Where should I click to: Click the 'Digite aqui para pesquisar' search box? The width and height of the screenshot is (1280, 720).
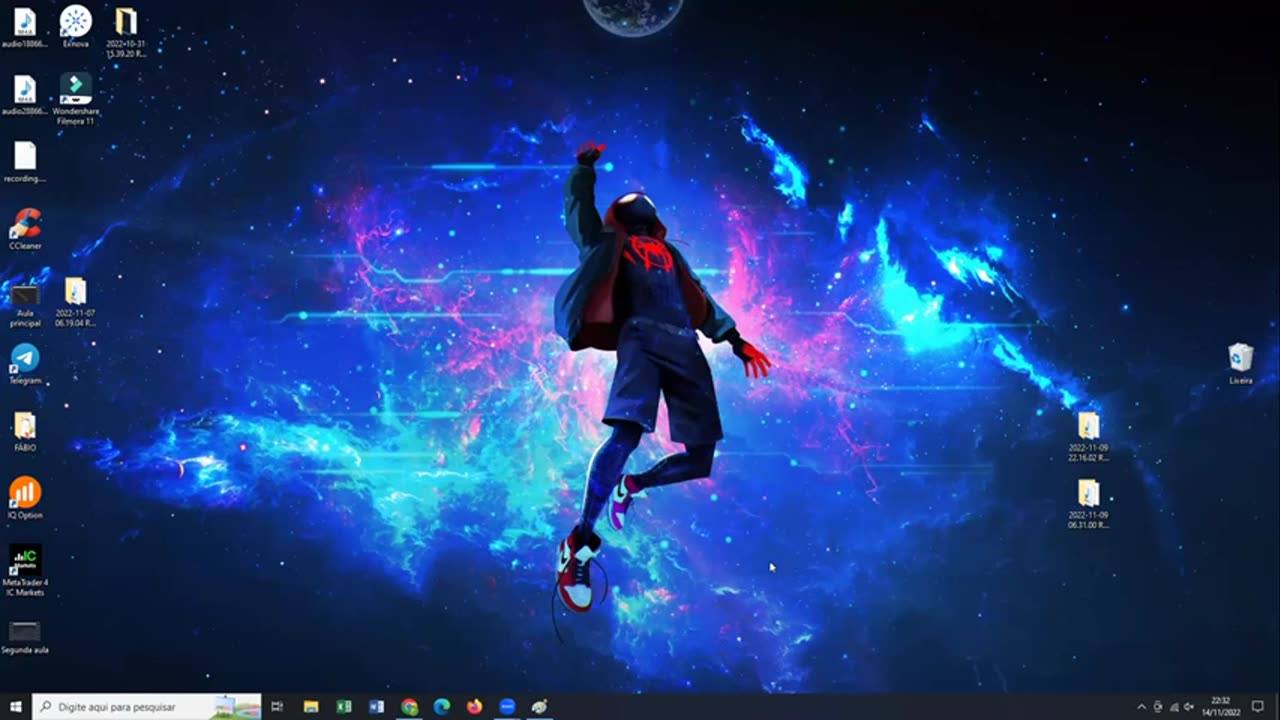pyautogui.click(x=147, y=707)
